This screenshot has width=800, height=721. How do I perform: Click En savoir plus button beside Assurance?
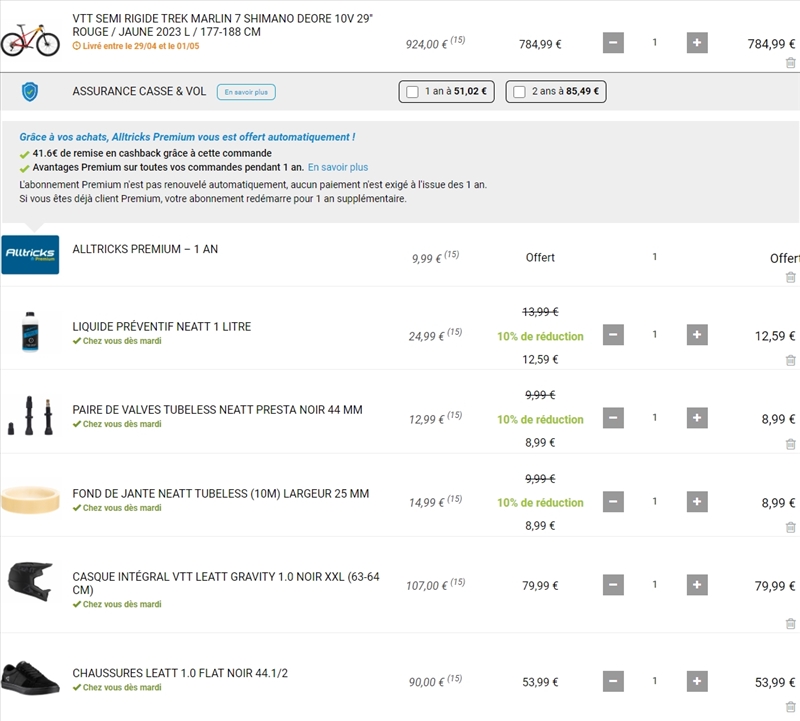click(x=246, y=92)
